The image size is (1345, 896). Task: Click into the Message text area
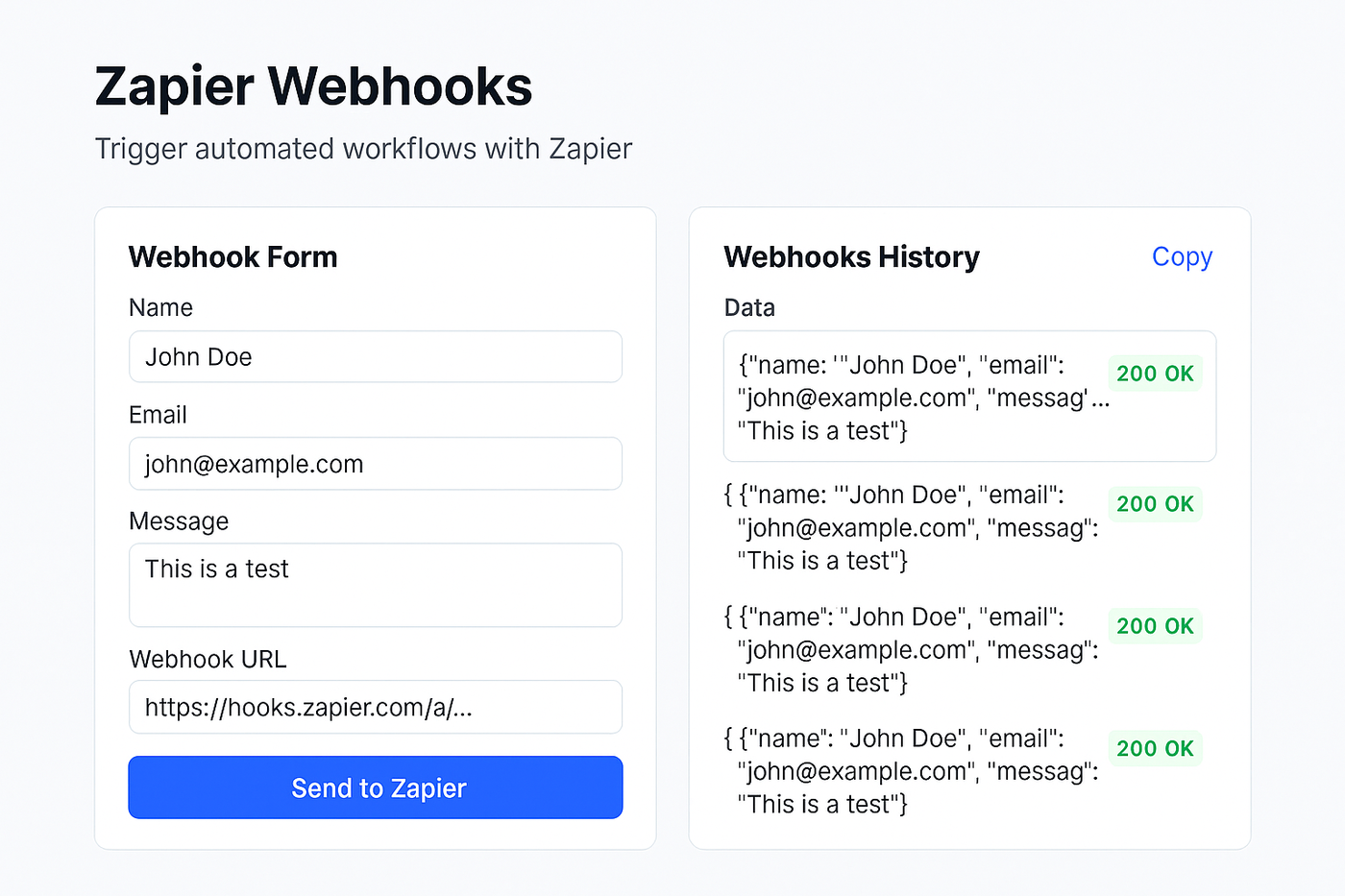click(375, 585)
